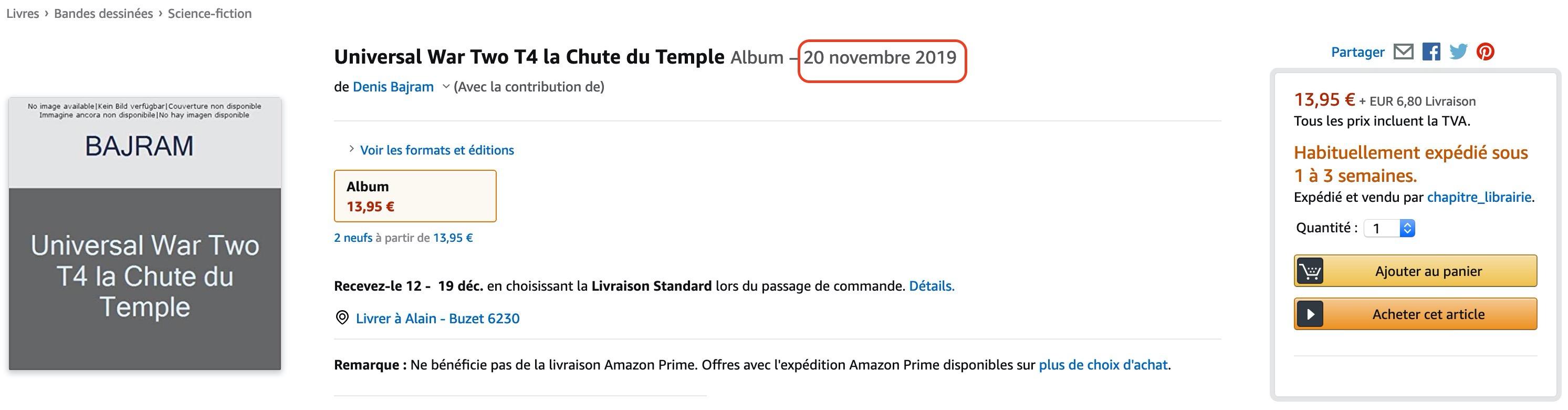Share on Facebook icon
Screen dimensions: 1568x410
[1431, 52]
